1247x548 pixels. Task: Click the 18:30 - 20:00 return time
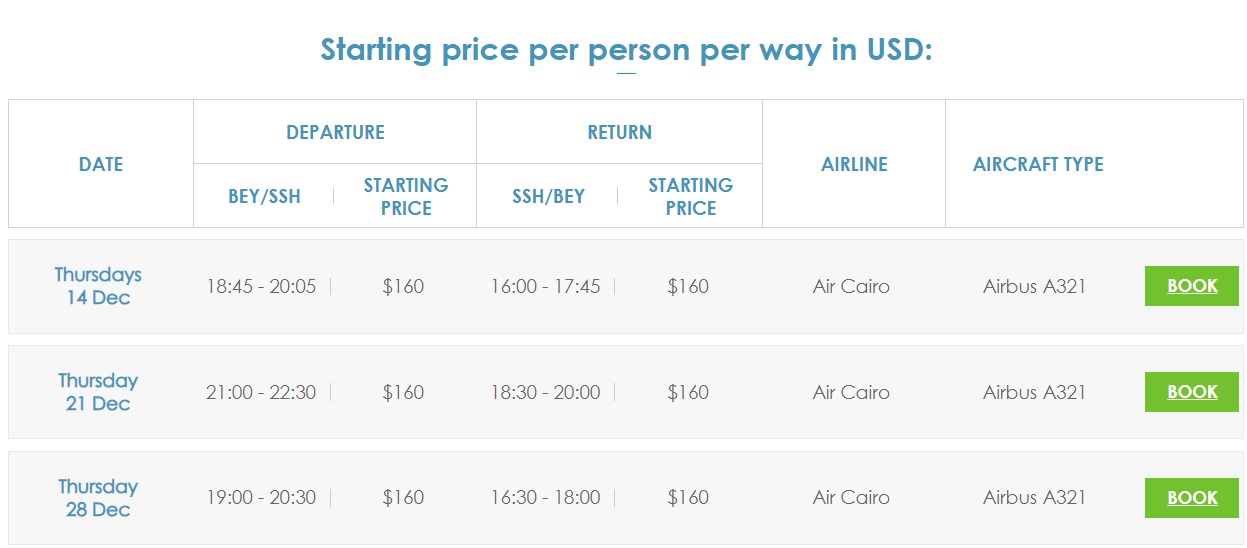click(545, 393)
